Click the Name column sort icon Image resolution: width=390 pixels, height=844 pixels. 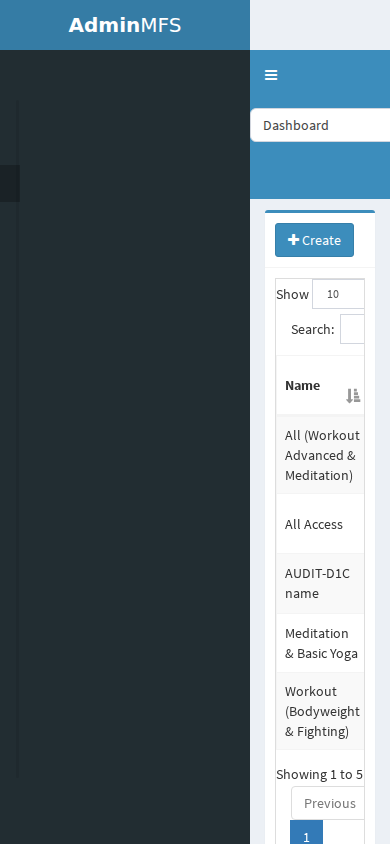pyautogui.click(x=353, y=396)
